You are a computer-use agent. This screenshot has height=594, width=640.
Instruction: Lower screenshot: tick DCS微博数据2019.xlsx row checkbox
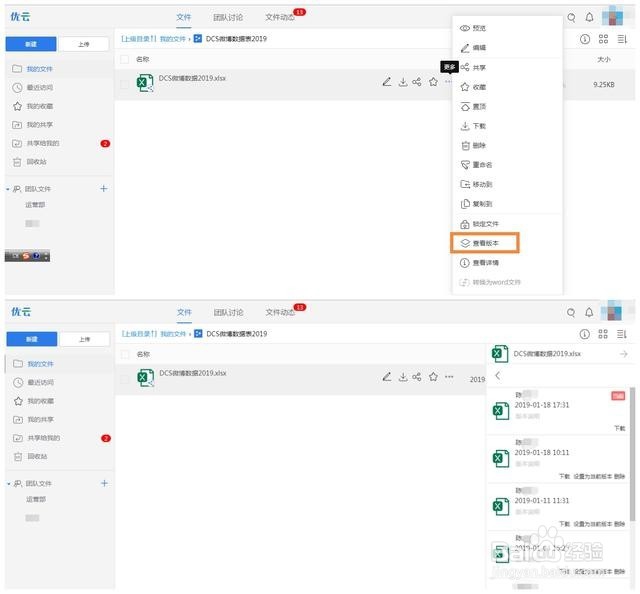coord(125,379)
